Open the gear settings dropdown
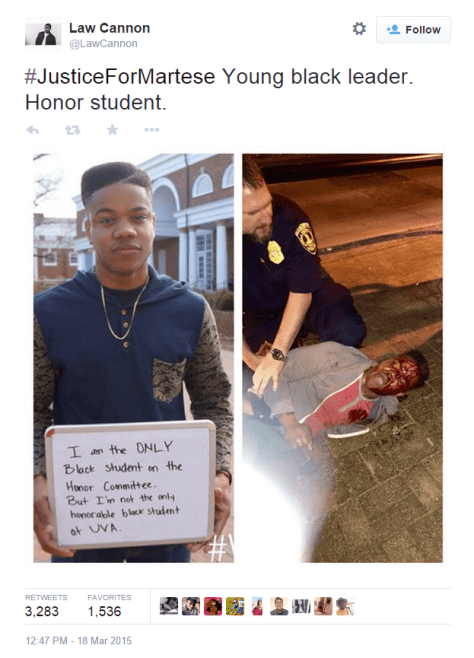 point(359,29)
